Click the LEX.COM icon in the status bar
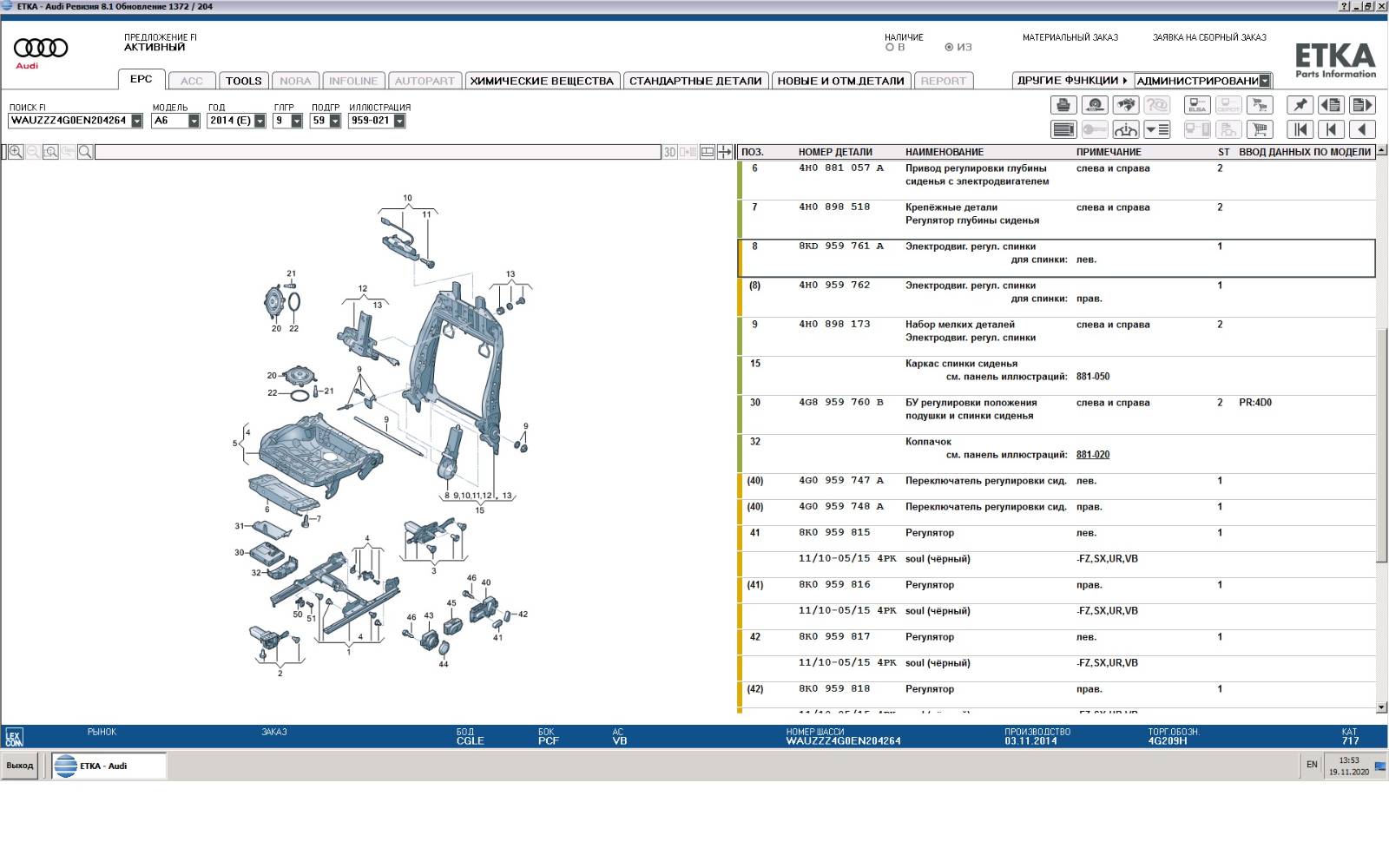Image resolution: width=1389 pixels, height=868 pixels. pyautogui.click(x=14, y=737)
